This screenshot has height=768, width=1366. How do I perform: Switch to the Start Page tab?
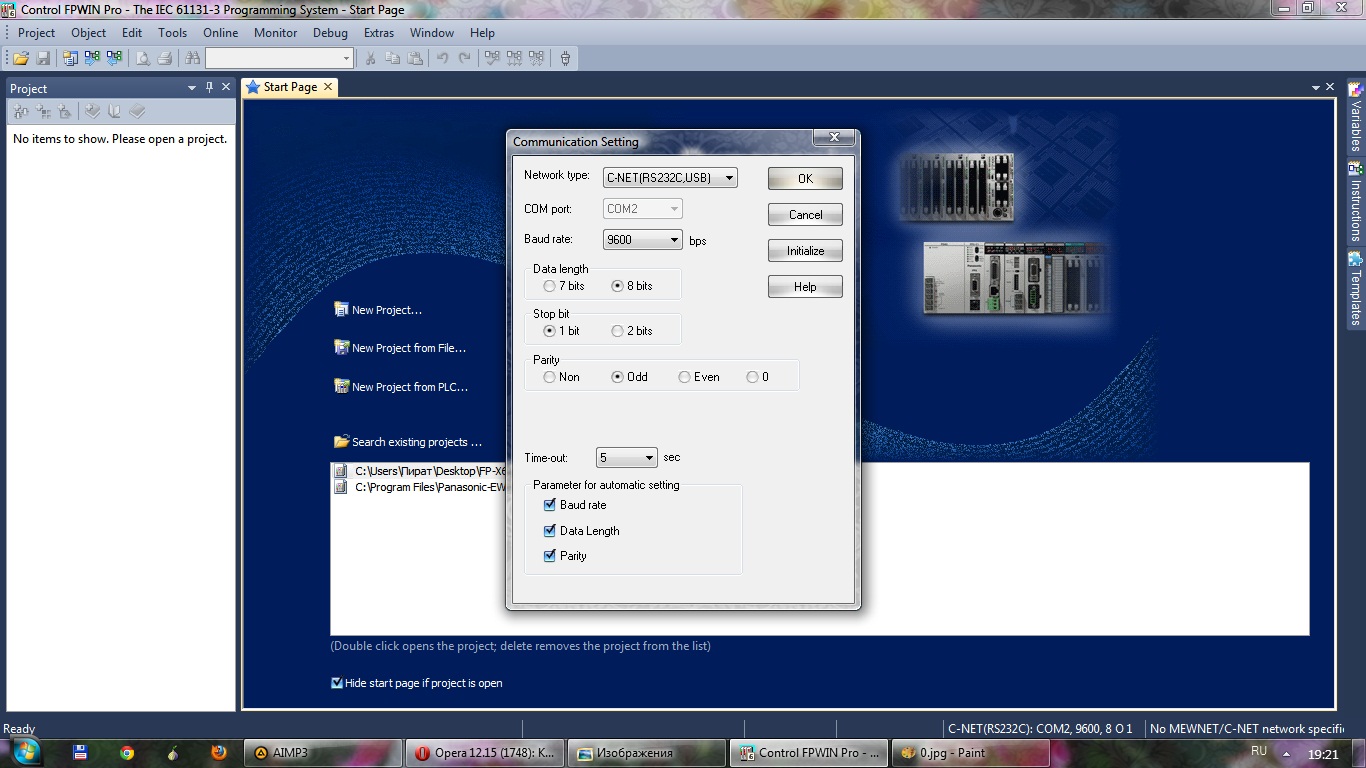pos(290,87)
